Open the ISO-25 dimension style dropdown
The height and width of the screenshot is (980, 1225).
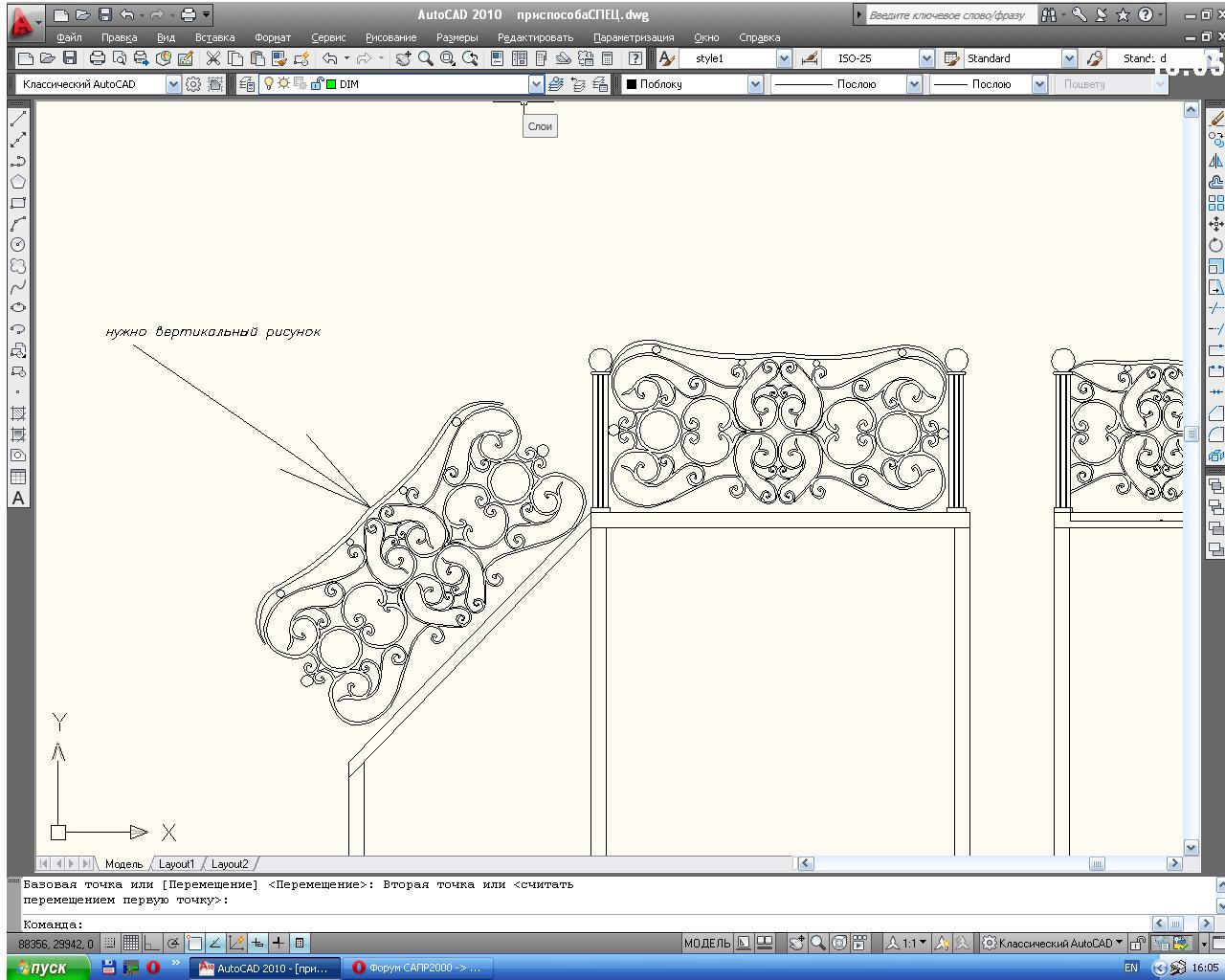coord(925,58)
